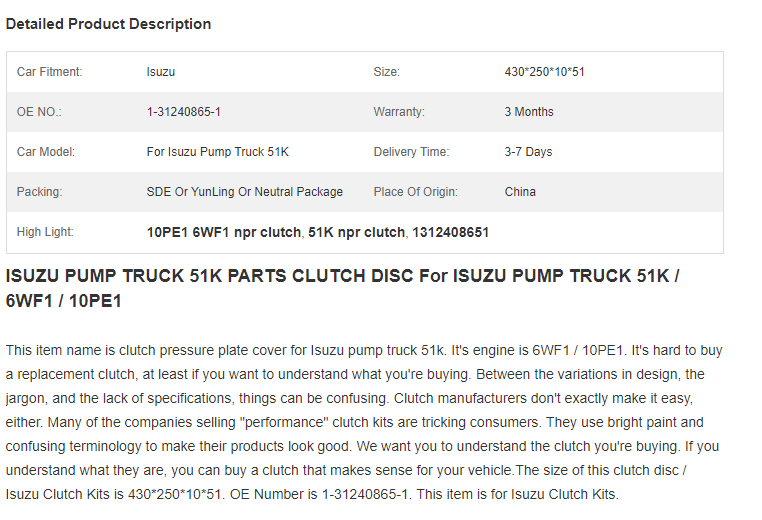Screen dimensions: 762x520
Task: Click the 'For Isuzu Pump Truck 51K' model value
Action: pos(218,152)
